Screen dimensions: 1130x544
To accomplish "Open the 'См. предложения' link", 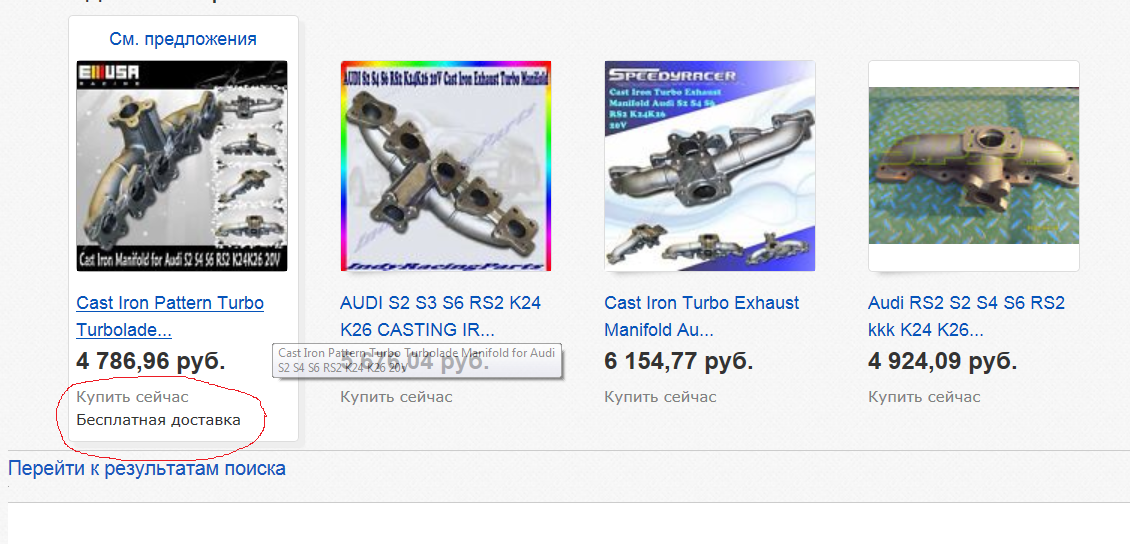I will [x=183, y=38].
